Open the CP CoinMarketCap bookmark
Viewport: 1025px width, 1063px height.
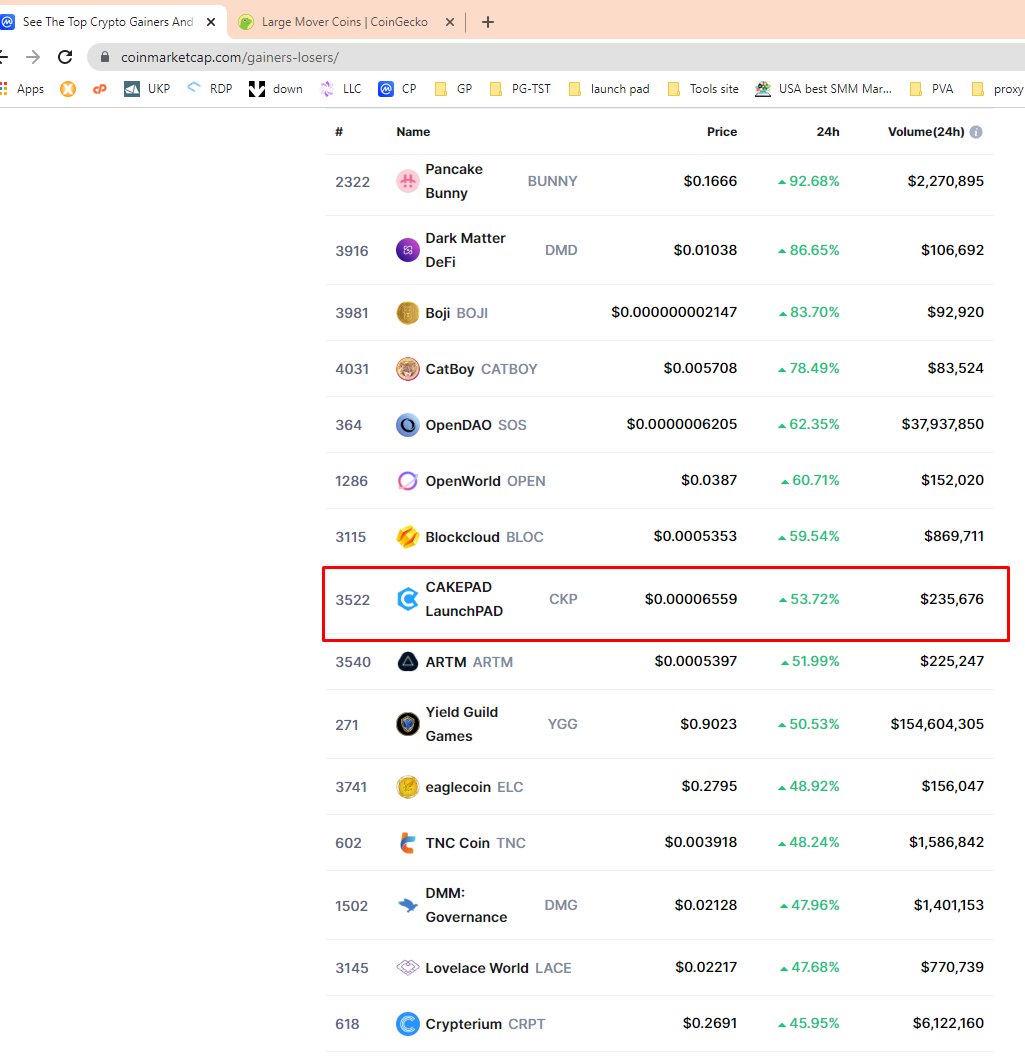click(x=397, y=89)
